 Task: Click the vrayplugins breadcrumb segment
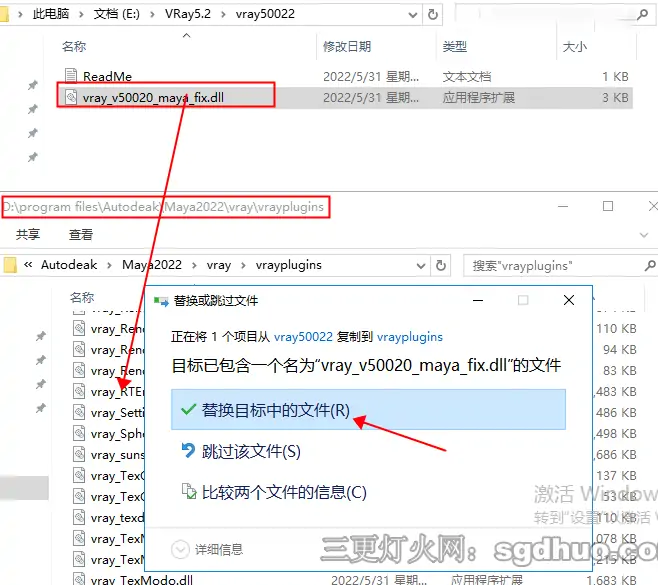(289, 265)
